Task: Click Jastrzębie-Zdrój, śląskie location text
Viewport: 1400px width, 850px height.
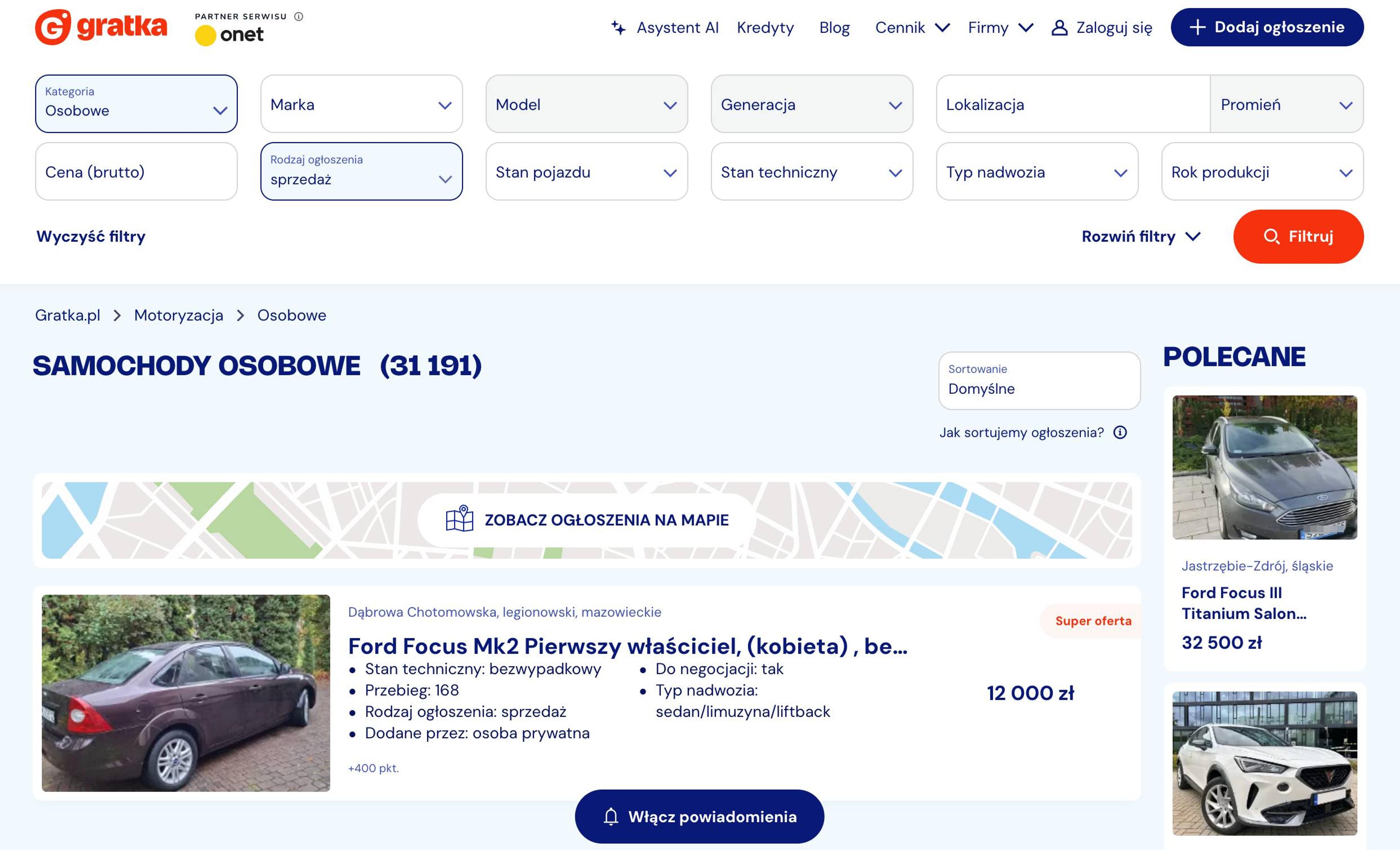Action: point(1257,566)
